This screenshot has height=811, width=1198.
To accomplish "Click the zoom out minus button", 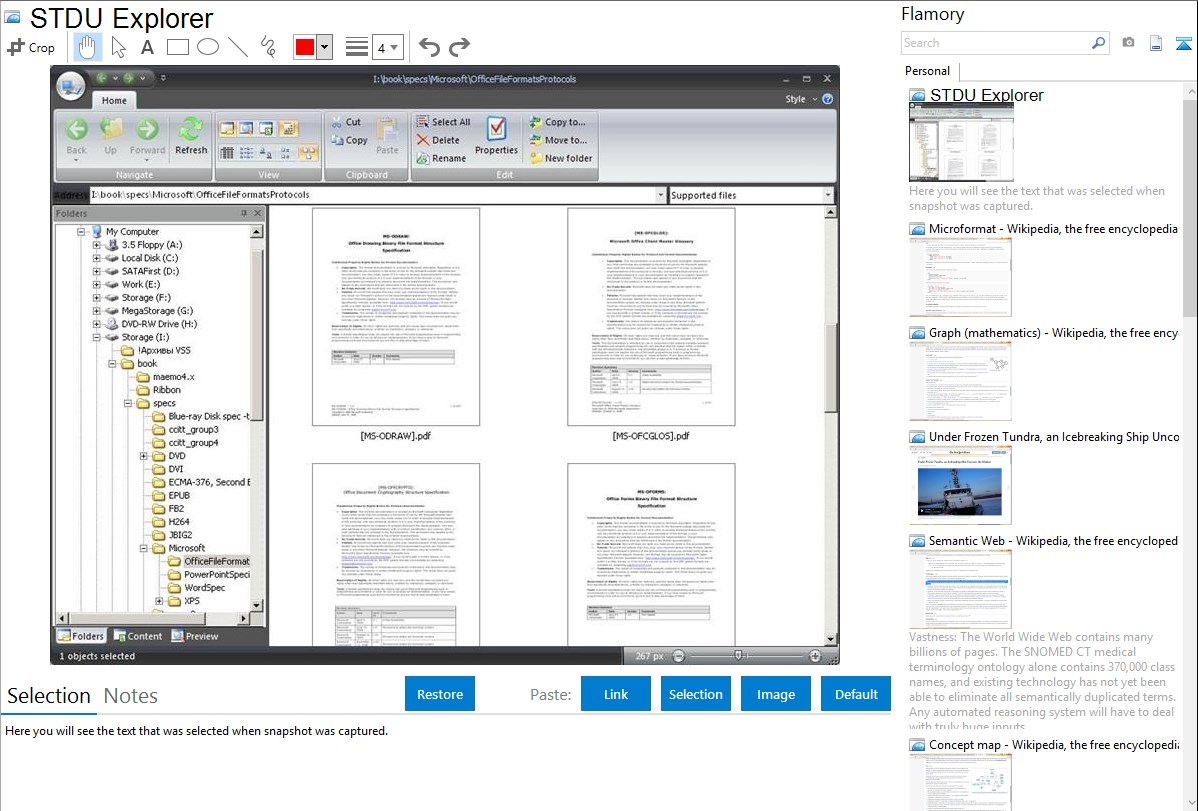I will click(678, 656).
